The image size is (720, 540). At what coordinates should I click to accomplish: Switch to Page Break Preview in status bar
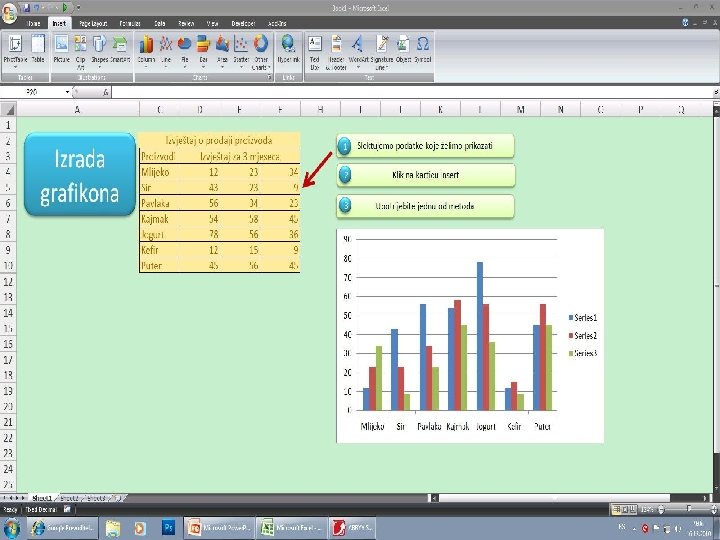click(x=633, y=509)
